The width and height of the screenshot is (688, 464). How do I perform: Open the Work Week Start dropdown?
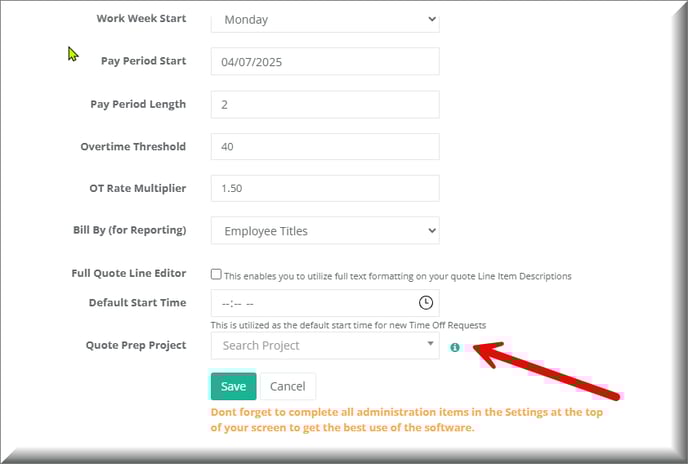325,19
